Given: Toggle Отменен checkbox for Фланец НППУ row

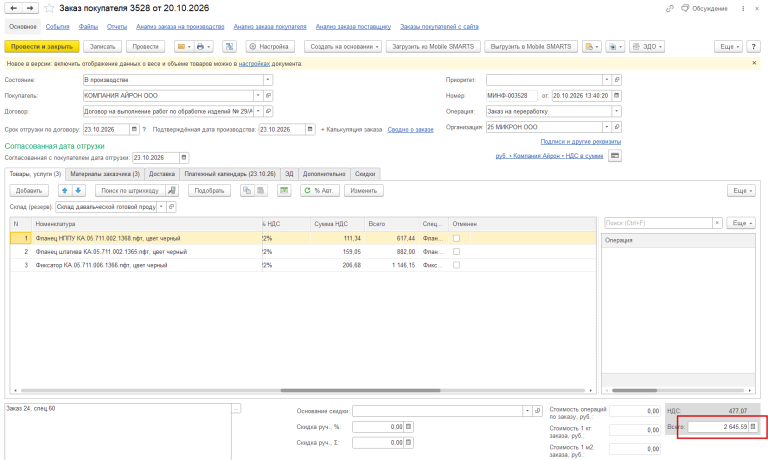Looking at the screenshot, I should pos(456,238).
